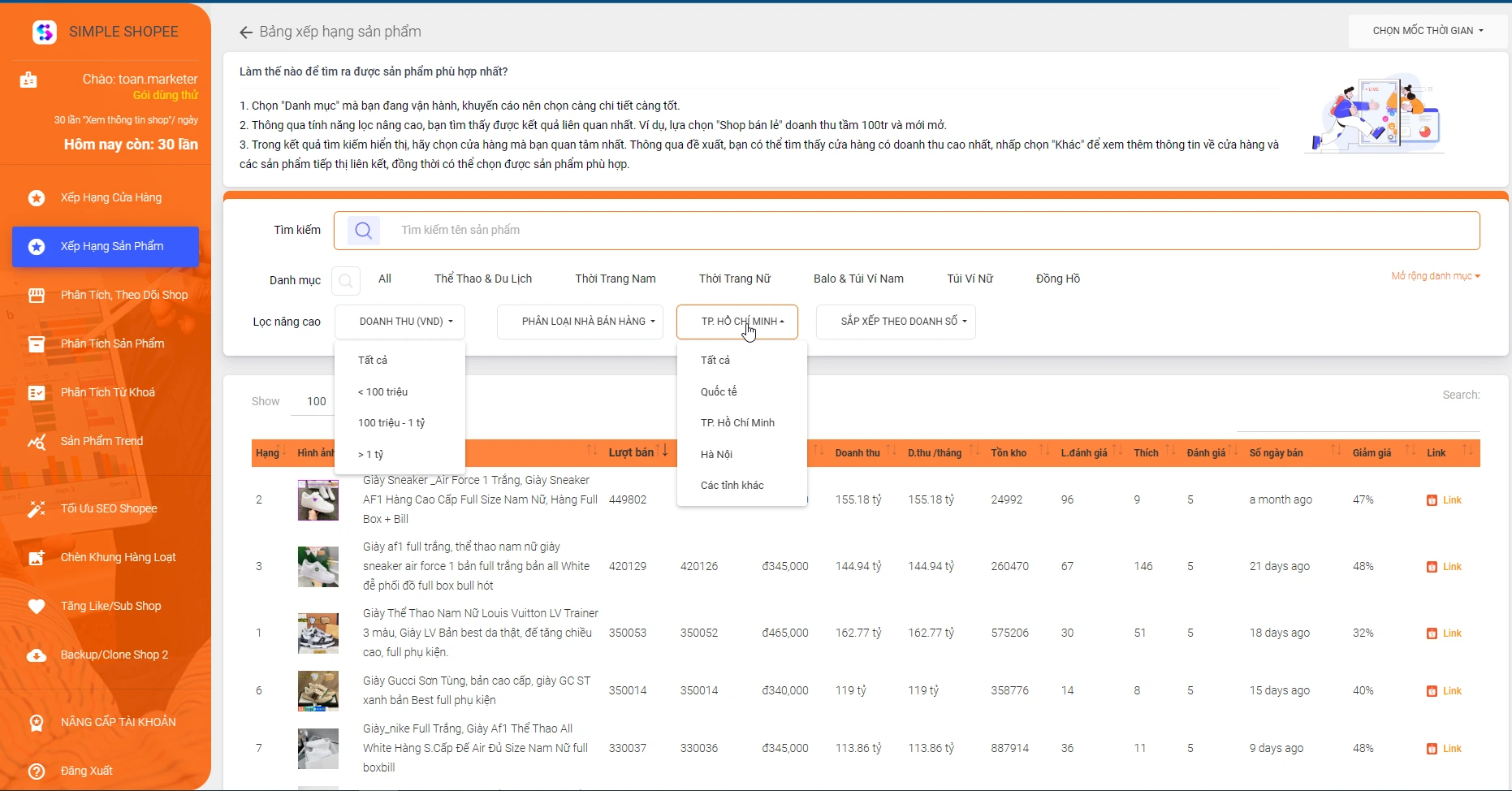Click the sort arrows on Doanh thu column
Viewport: 1512px width, 791px height.
[892, 452]
